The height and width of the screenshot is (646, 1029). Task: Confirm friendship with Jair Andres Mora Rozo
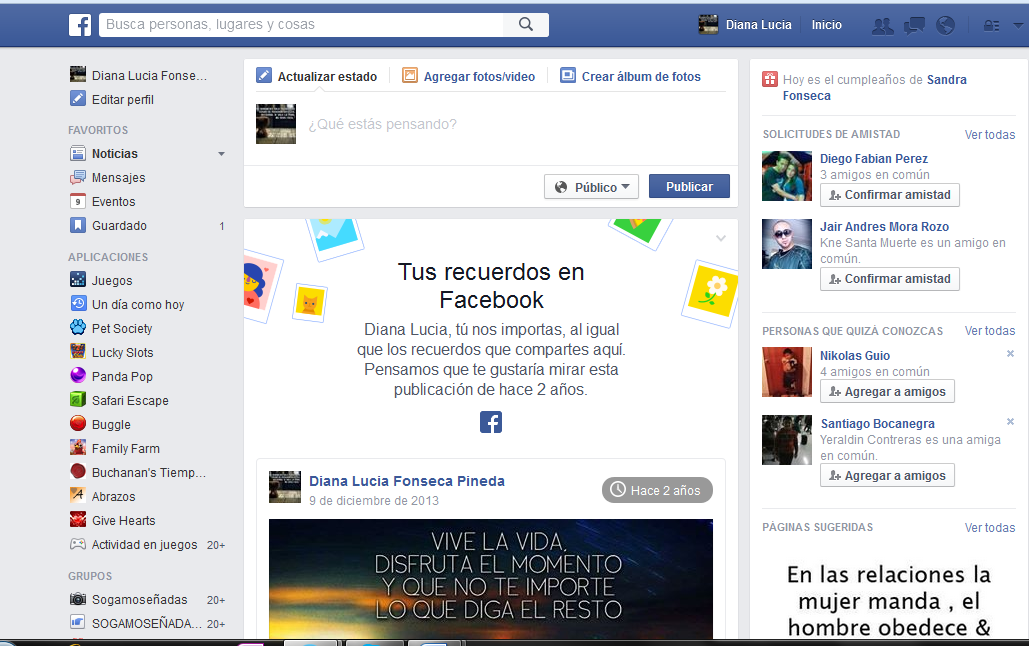coord(889,279)
